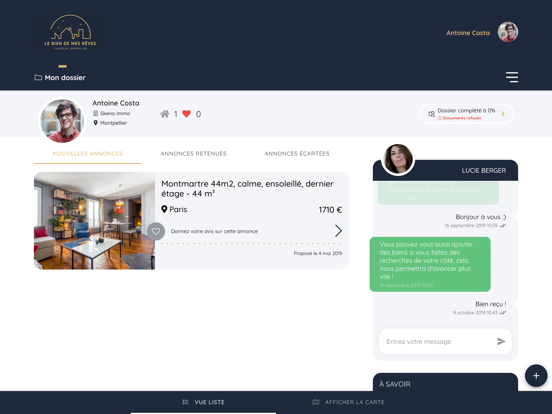The width and height of the screenshot is (552, 414).
Task: Switch to Afficher la carte view
Action: [x=348, y=402]
